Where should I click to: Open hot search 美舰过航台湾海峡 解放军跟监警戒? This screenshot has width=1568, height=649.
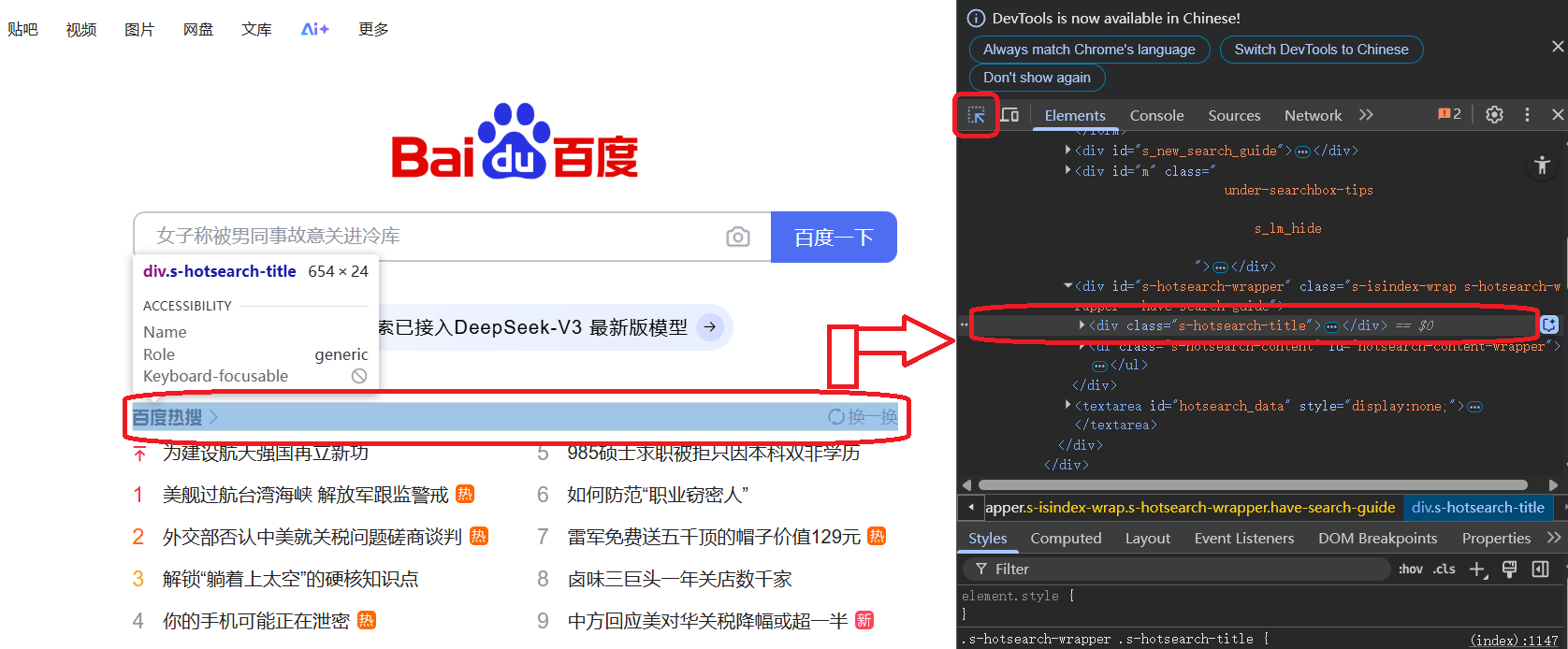pos(306,495)
